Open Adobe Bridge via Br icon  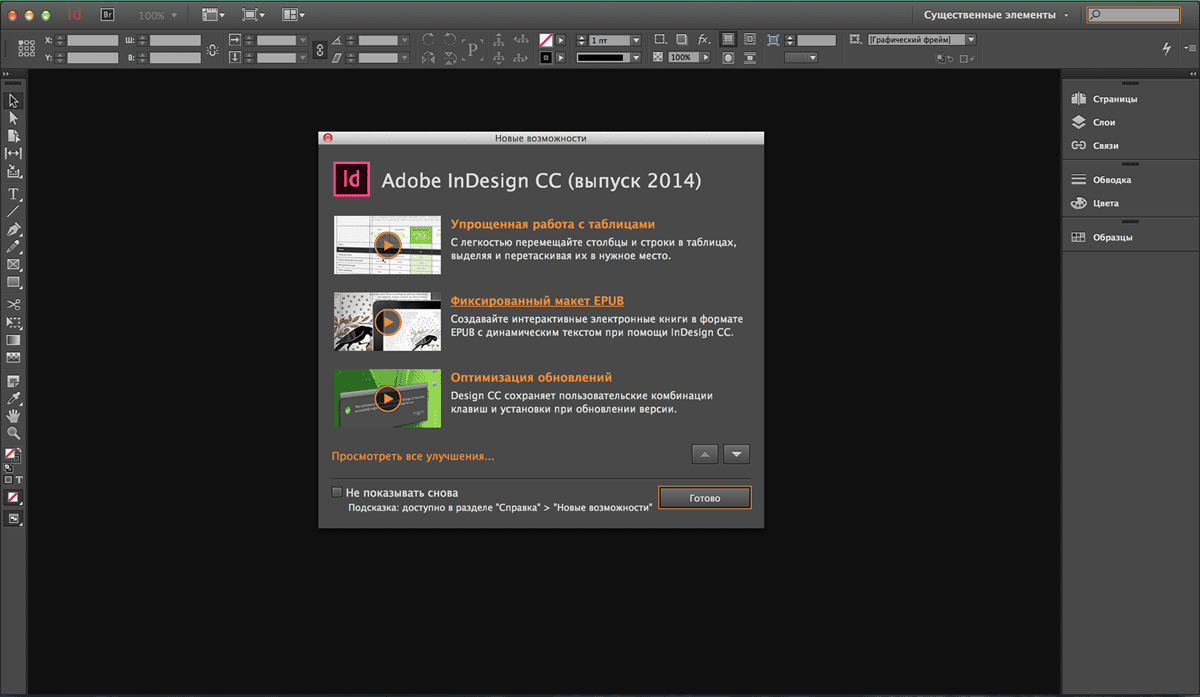108,15
